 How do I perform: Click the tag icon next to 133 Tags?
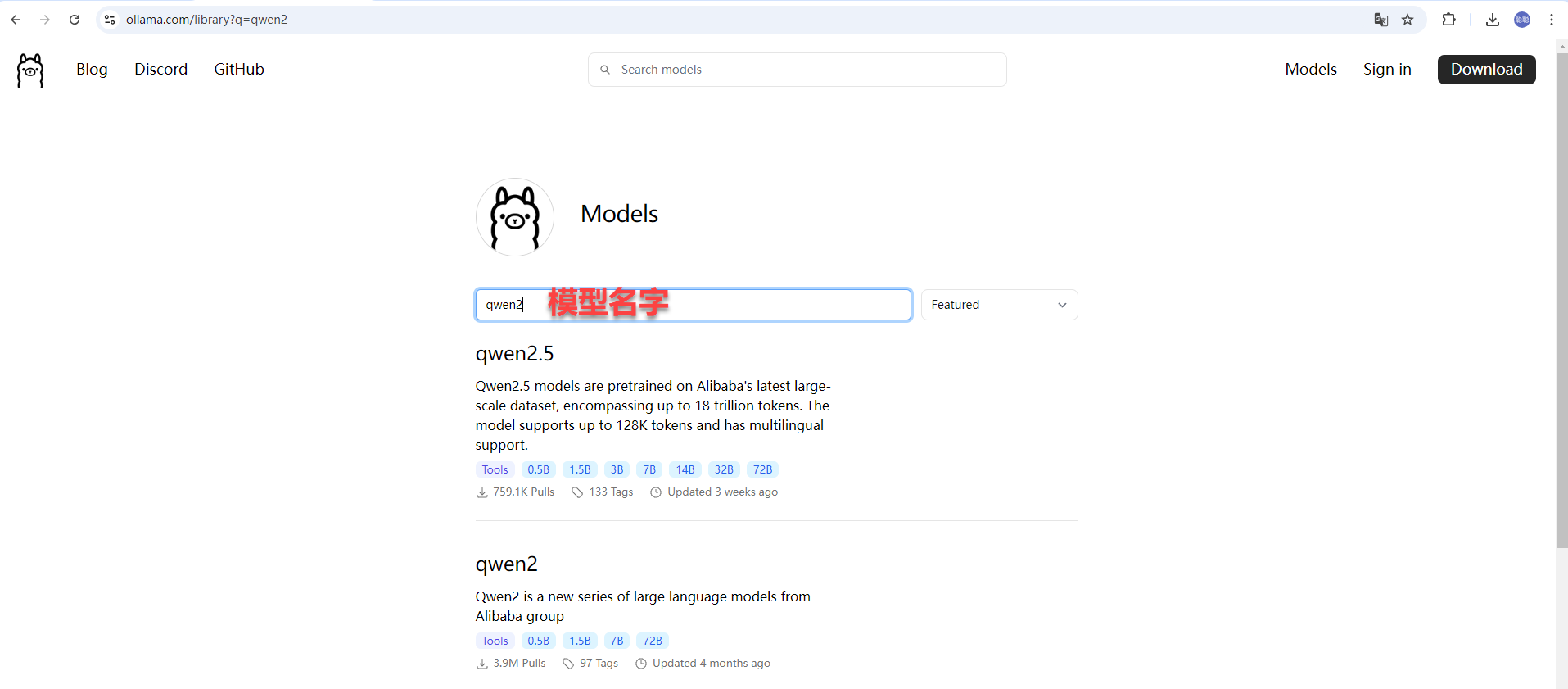577,492
